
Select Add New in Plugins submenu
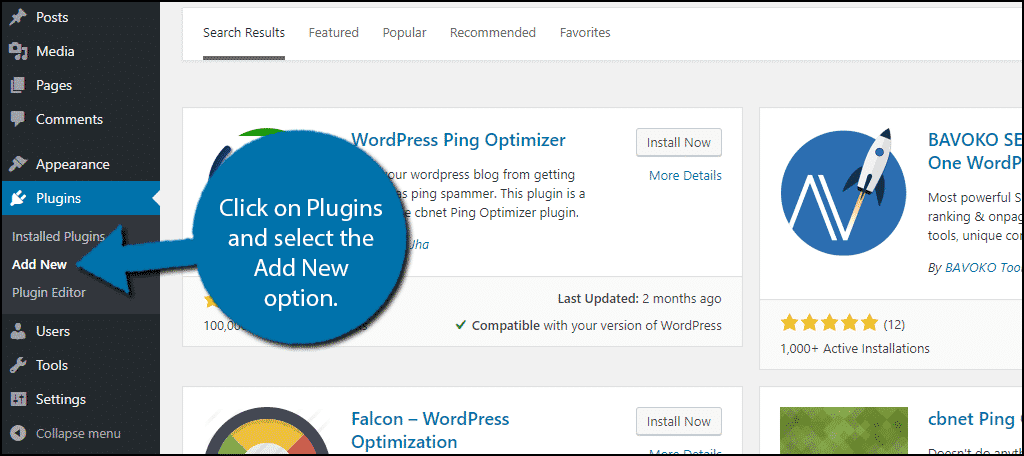pyautogui.click(x=39, y=265)
